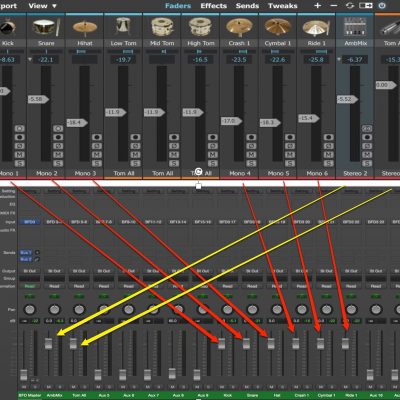The image size is (400, 400).
Task: Solo the Hihat channel with S
Action: 97,163
